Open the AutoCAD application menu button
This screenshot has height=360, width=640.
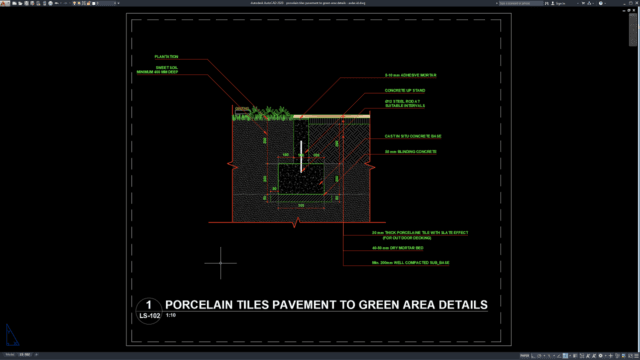(x=5, y=3)
